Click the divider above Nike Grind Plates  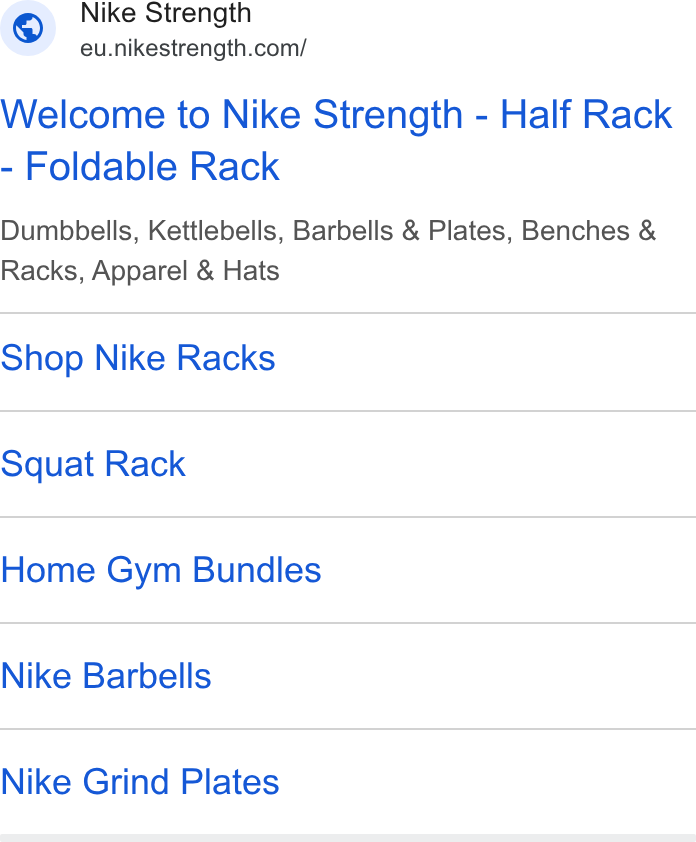click(x=348, y=729)
